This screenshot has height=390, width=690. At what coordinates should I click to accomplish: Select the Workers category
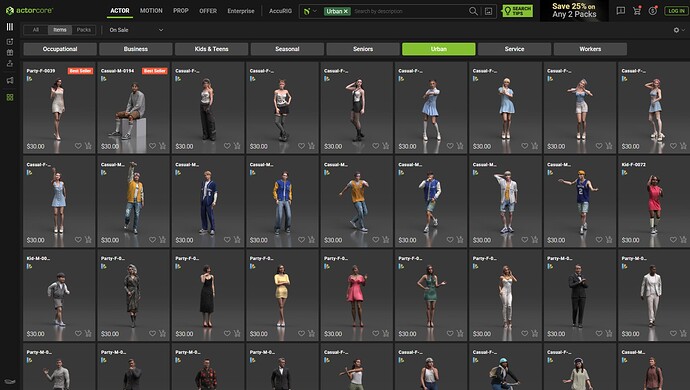(x=590, y=49)
